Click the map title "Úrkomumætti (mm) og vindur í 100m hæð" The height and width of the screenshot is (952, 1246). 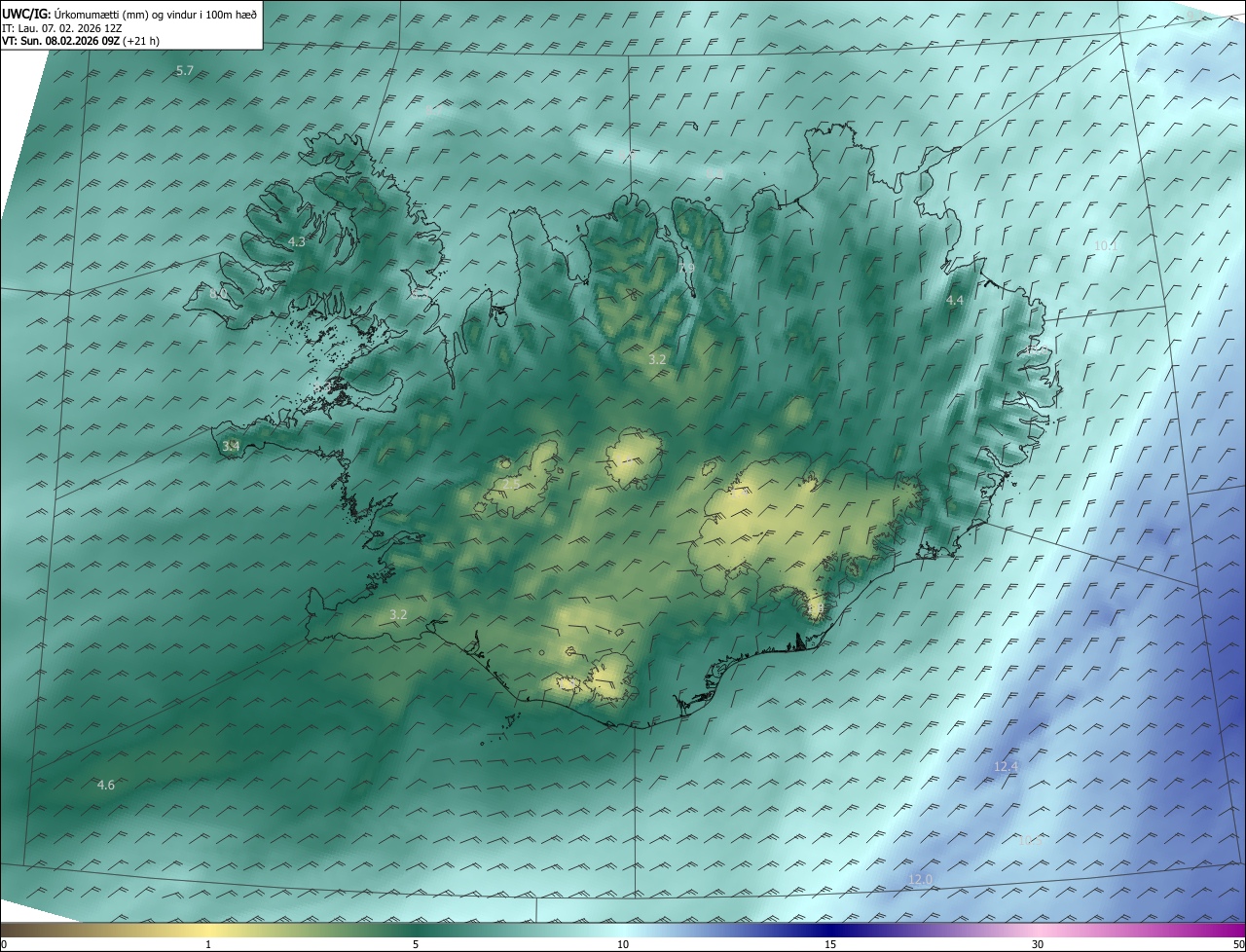click(x=156, y=14)
